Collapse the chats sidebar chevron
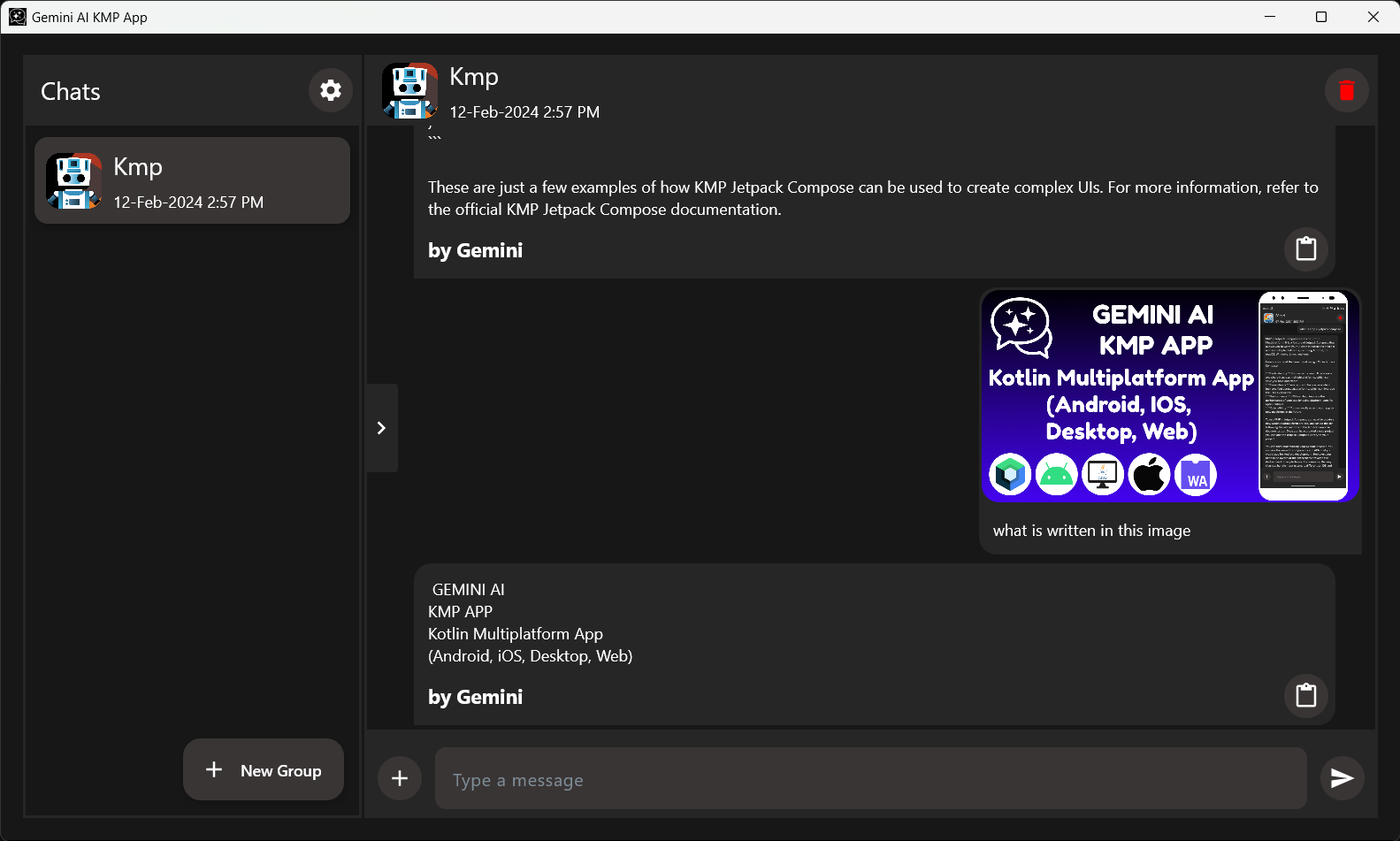Viewport: 1400px width, 841px height. 381,428
